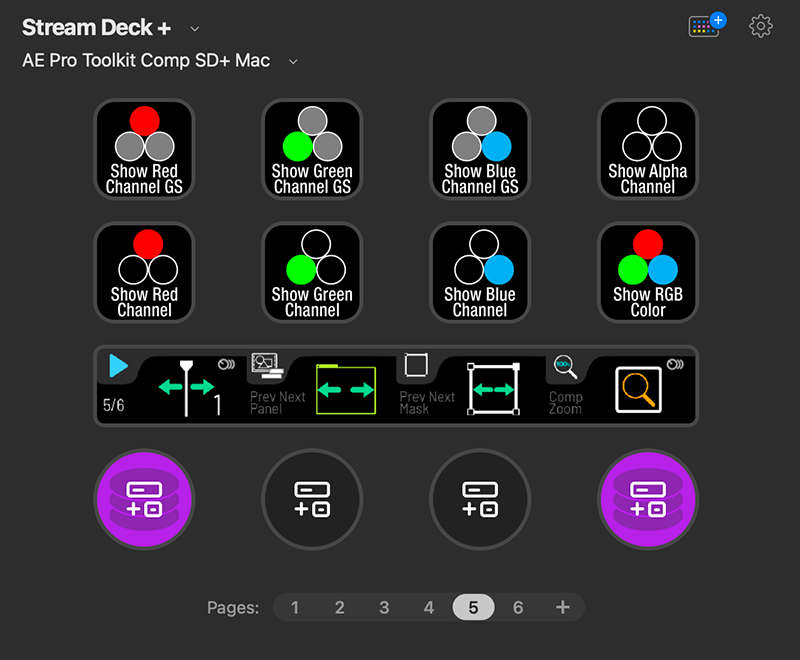Open preferences with the gear icon
Viewport: 800px width, 660px height.
[x=761, y=26]
